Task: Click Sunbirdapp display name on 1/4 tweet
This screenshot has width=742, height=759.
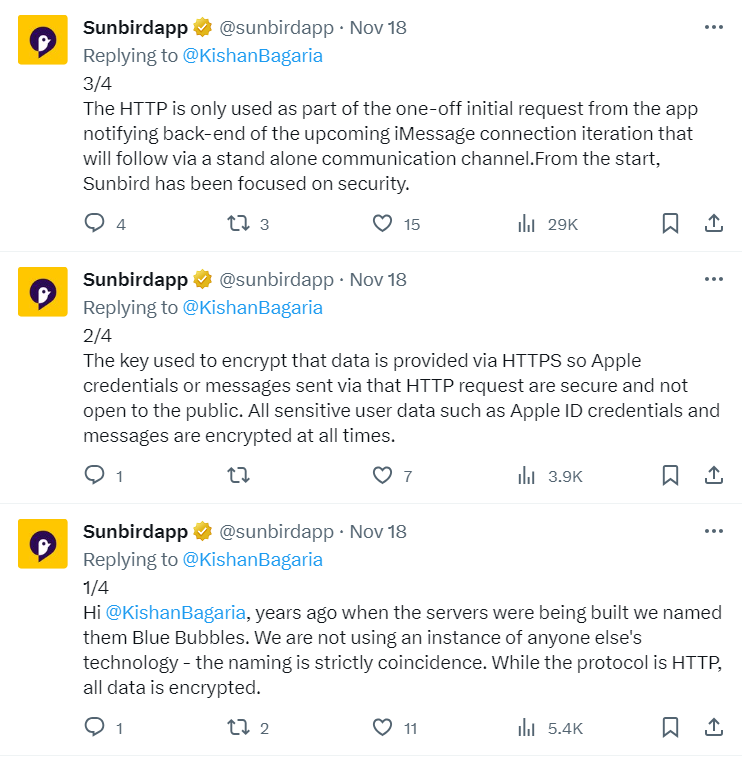Action: coord(135,531)
